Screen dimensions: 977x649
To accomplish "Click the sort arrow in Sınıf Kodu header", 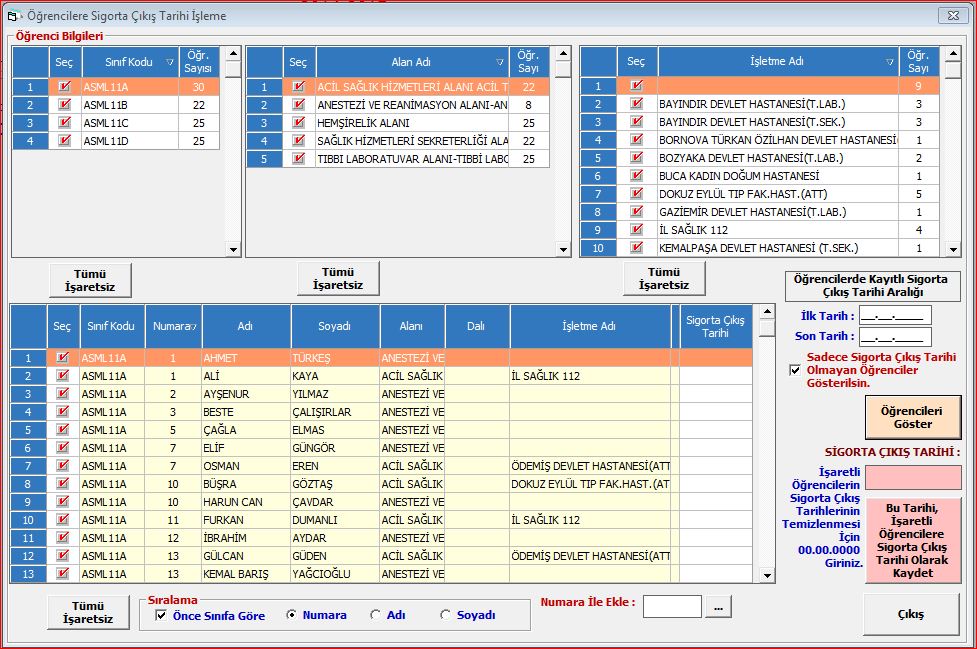I will pos(170,62).
